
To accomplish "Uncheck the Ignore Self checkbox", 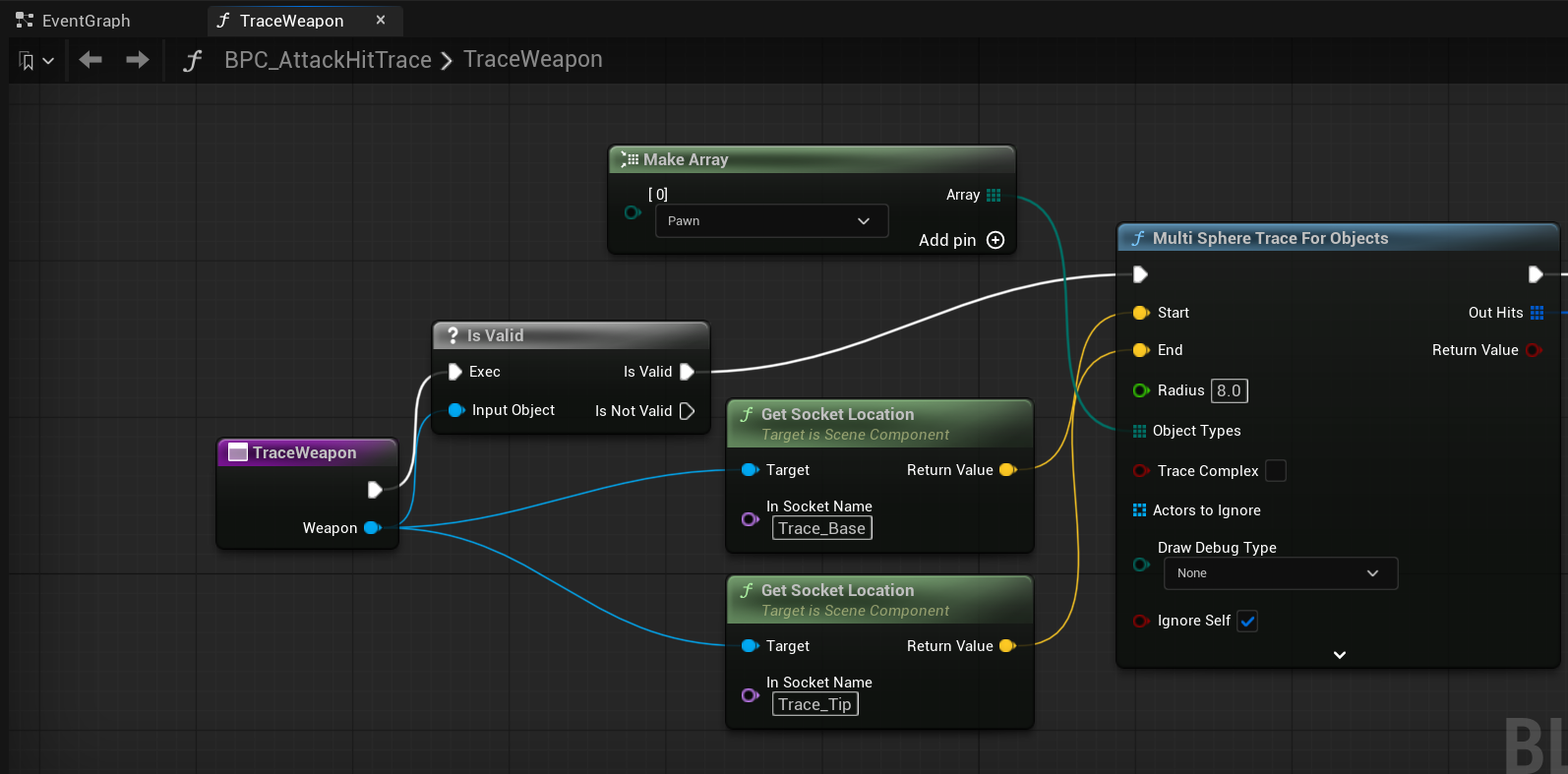I will click(x=1247, y=621).
